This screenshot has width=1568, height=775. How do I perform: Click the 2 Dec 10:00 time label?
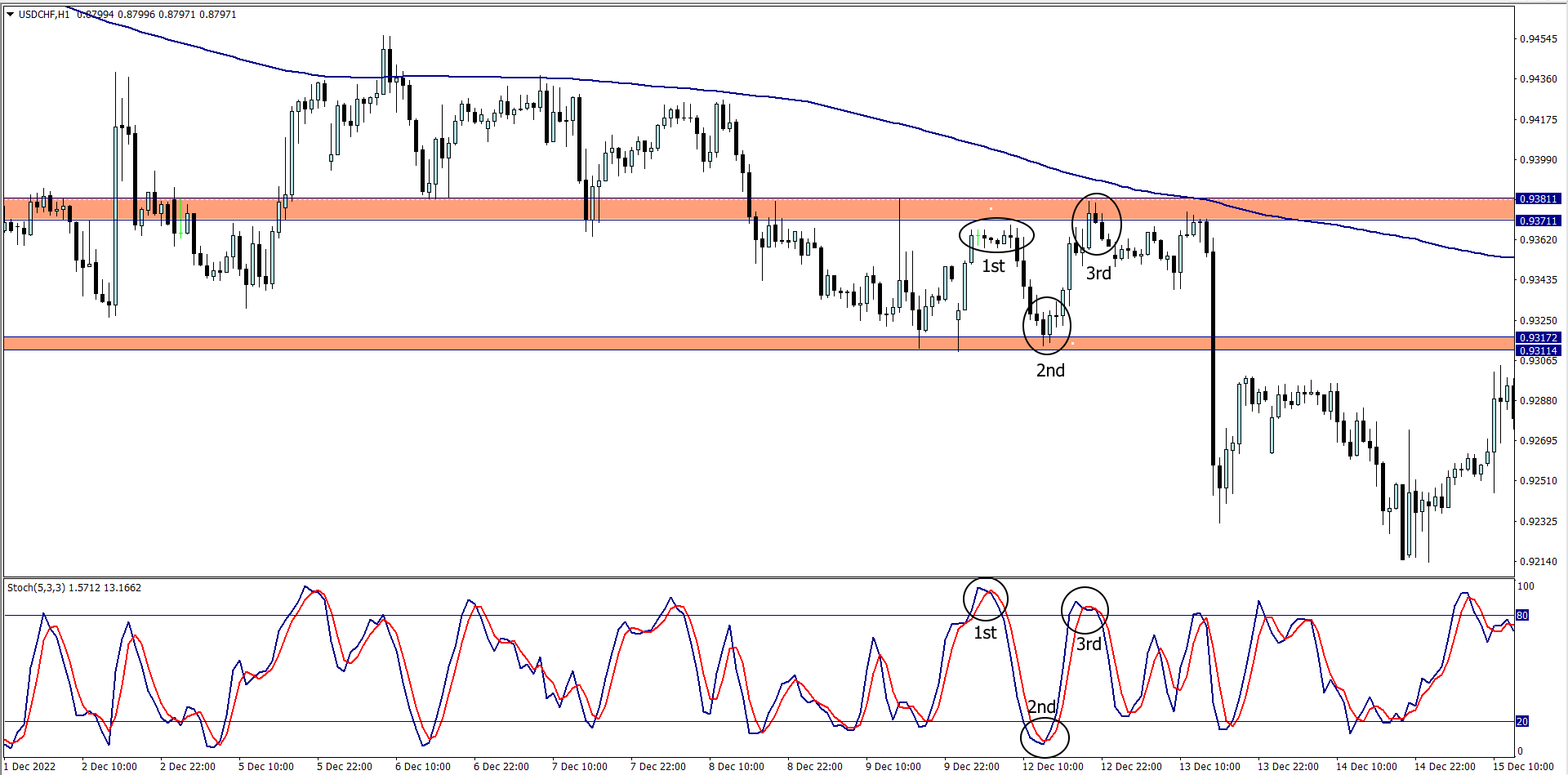pyautogui.click(x=109, y=767)
